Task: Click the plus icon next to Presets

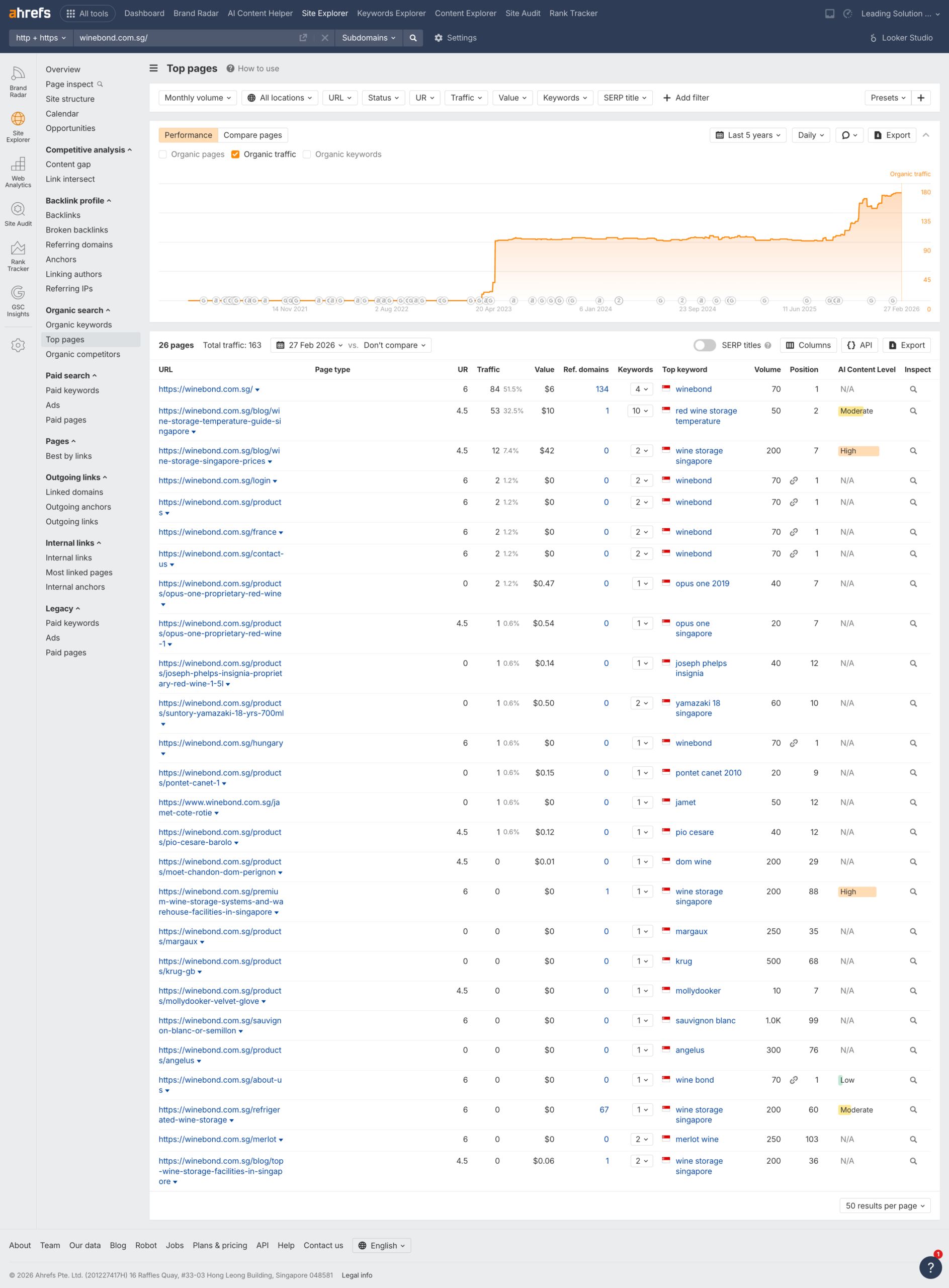Action: point(920,98)
